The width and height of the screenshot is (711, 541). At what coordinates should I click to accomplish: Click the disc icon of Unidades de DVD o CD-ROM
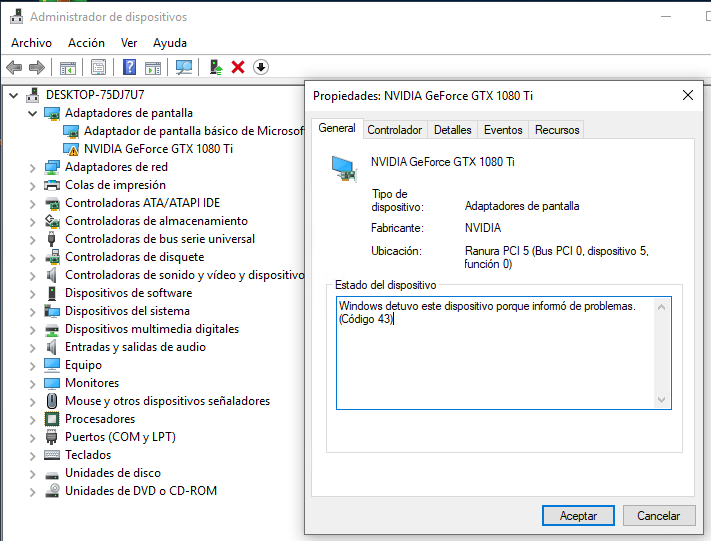click(52, 491)
